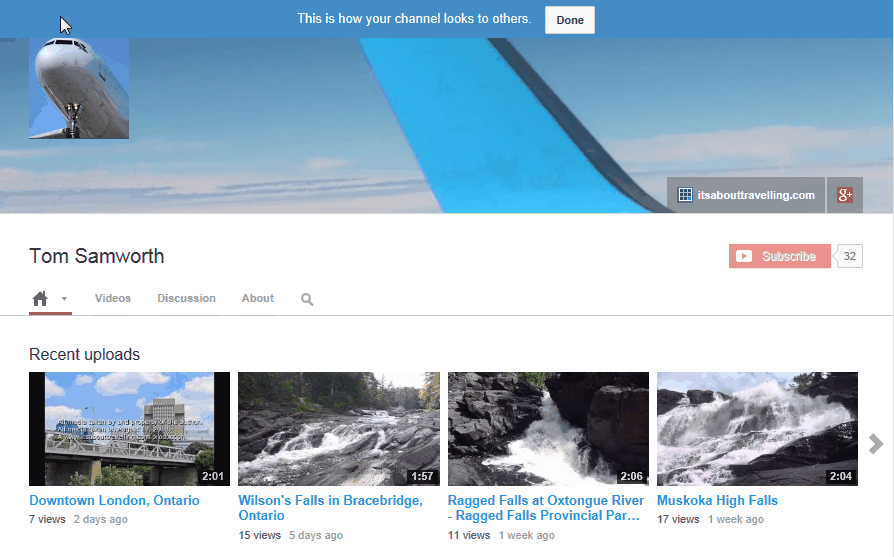
Task: Switch to the Videos tab
Action: pyautogui.click(x=113, y=298)
